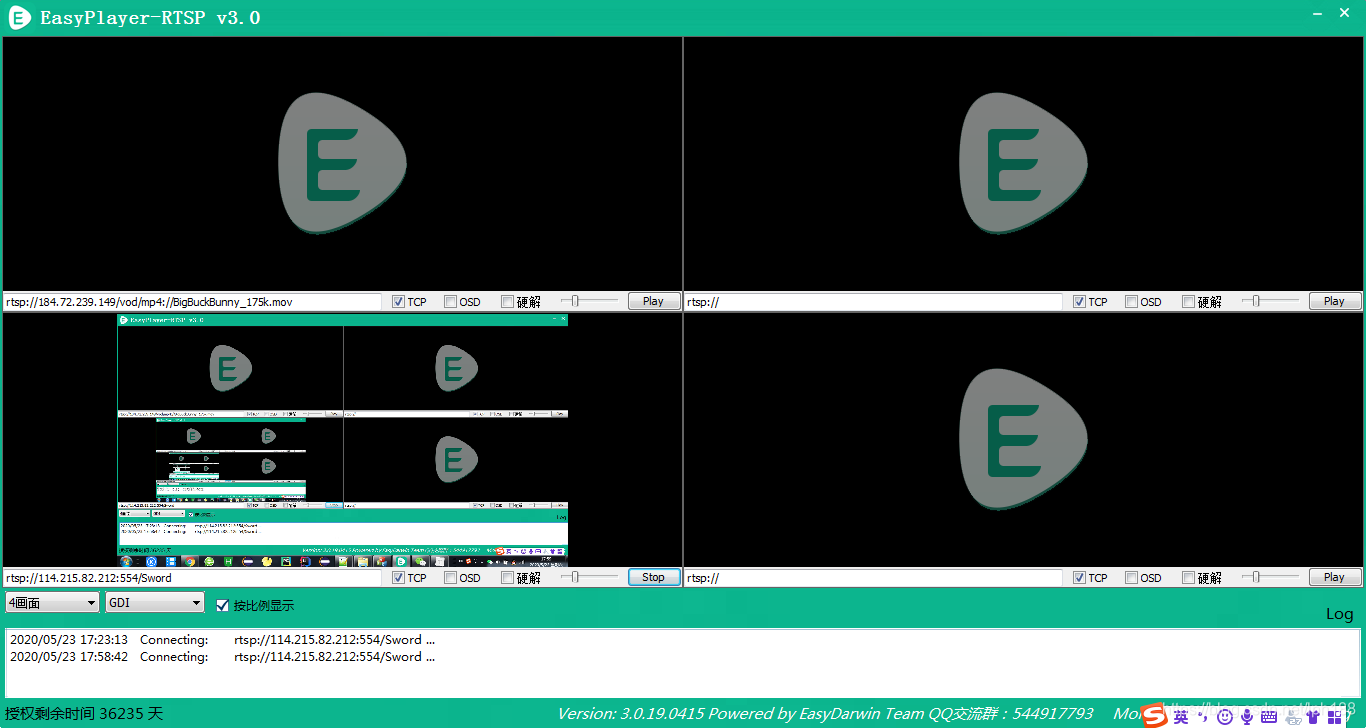The height and width of the screenshot is (728, 1366).
Task: Select the video pane playing the Sword stream
Action: (342, 440)
